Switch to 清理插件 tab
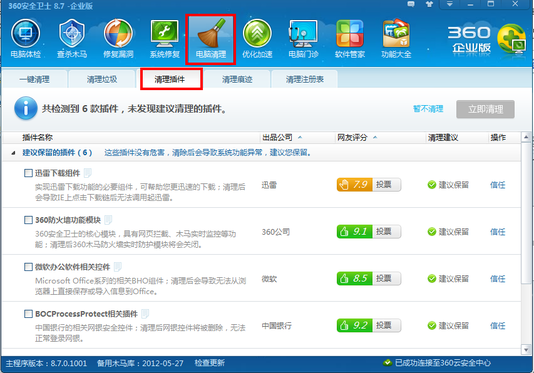The width and height of the screenshot is (534, 373). [170, 79]
